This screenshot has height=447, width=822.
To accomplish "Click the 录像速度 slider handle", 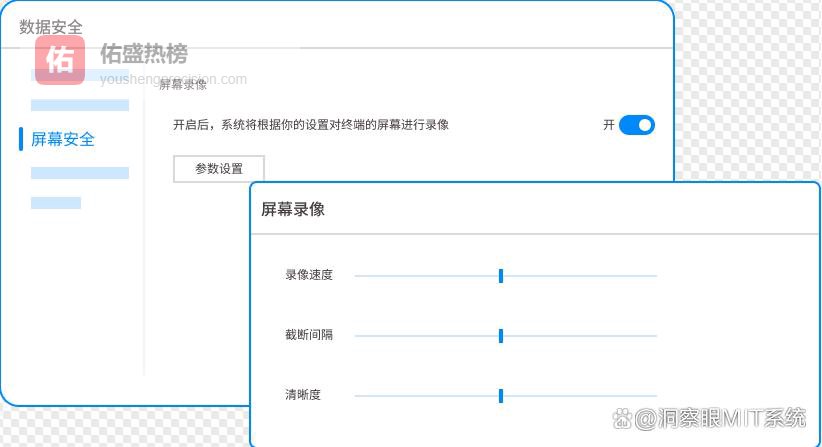I will tap(500, 276).
